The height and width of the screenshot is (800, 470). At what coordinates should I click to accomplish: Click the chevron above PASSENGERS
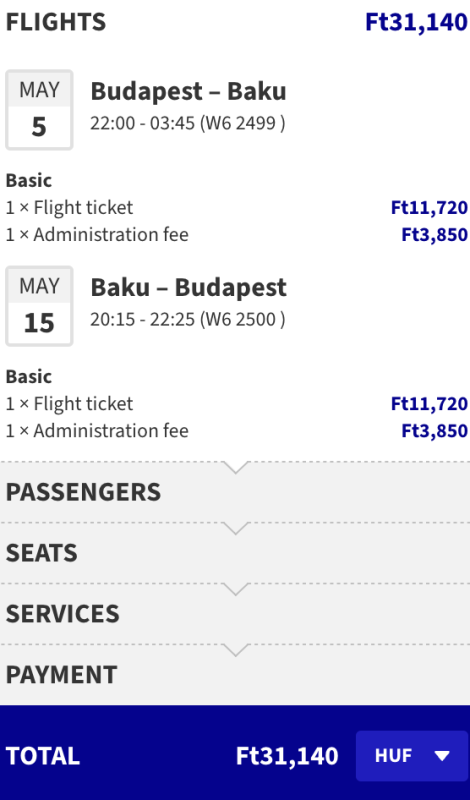tap(236, 467)
